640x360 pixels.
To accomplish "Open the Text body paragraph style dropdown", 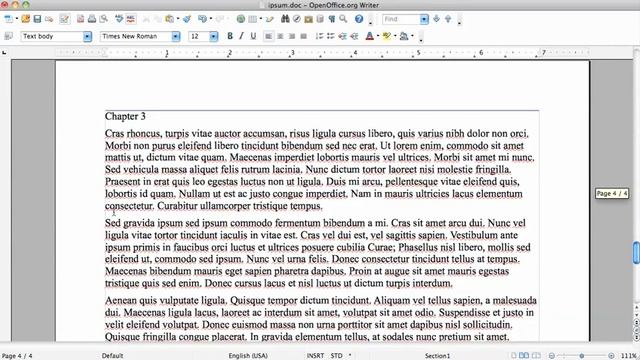I will 87,37.
